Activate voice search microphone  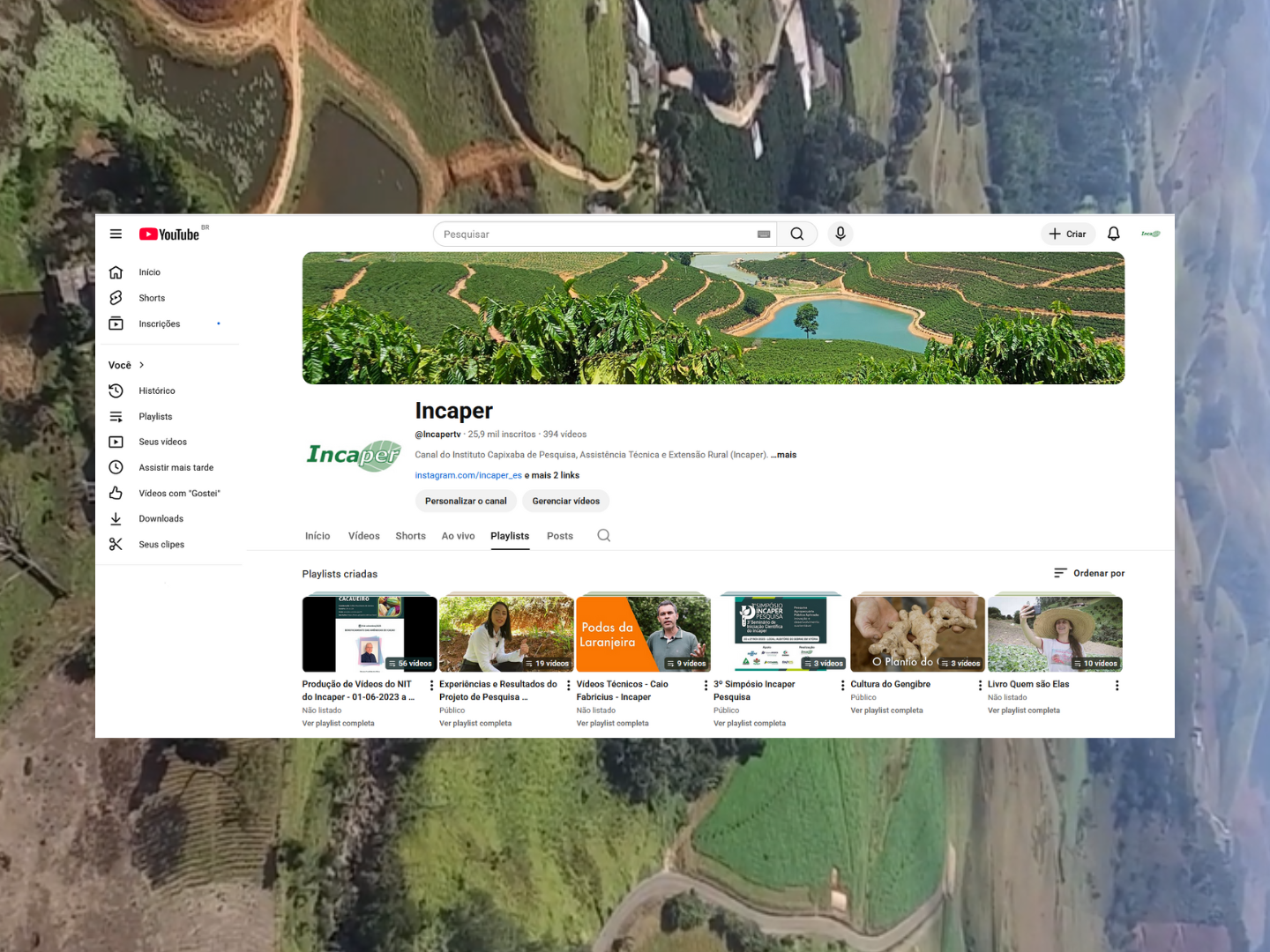840,234
